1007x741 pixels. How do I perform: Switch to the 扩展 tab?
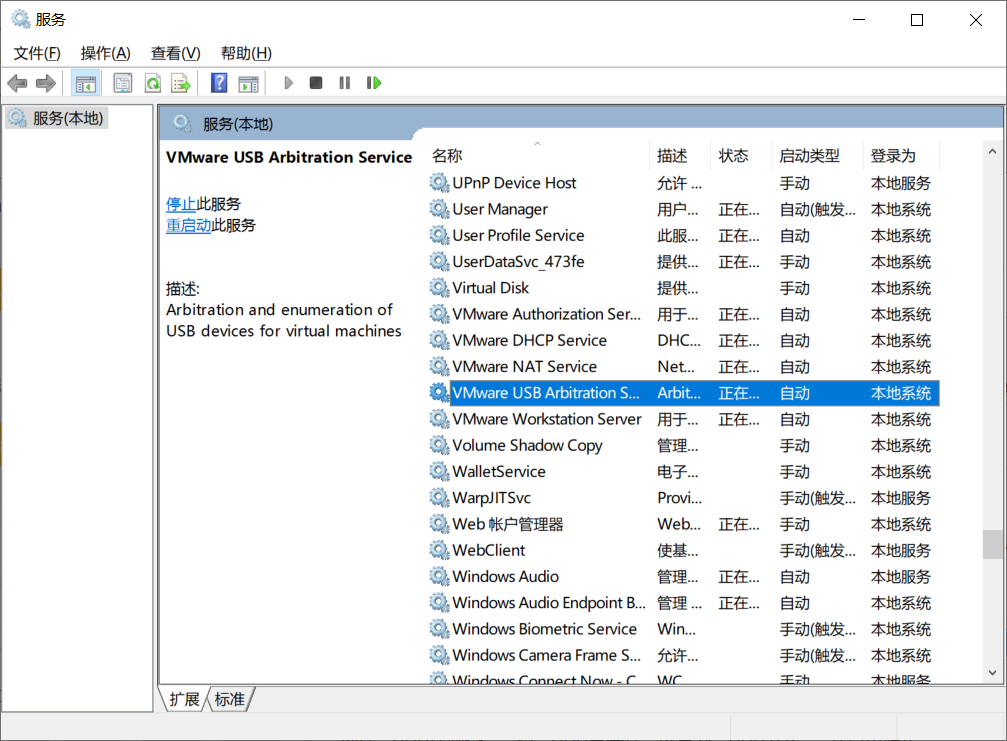[x=184, y=699]
